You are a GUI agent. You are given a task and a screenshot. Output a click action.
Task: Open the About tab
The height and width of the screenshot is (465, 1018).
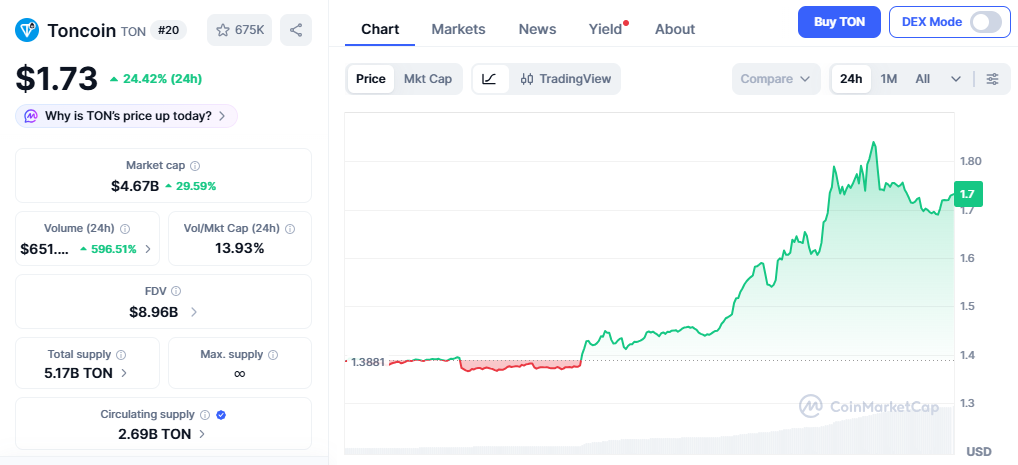point(675,29)
